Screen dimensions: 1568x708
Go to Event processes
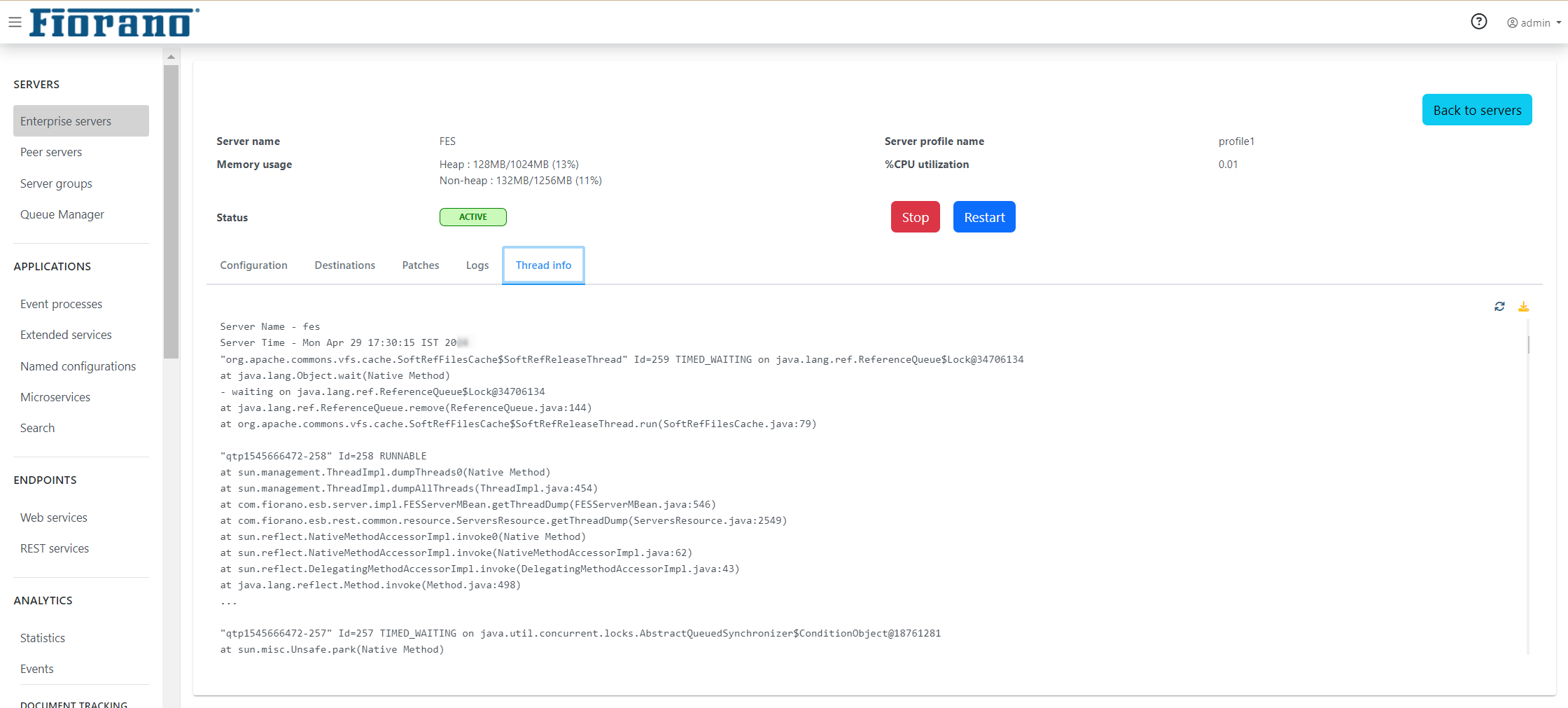click(x=61, y=304)
